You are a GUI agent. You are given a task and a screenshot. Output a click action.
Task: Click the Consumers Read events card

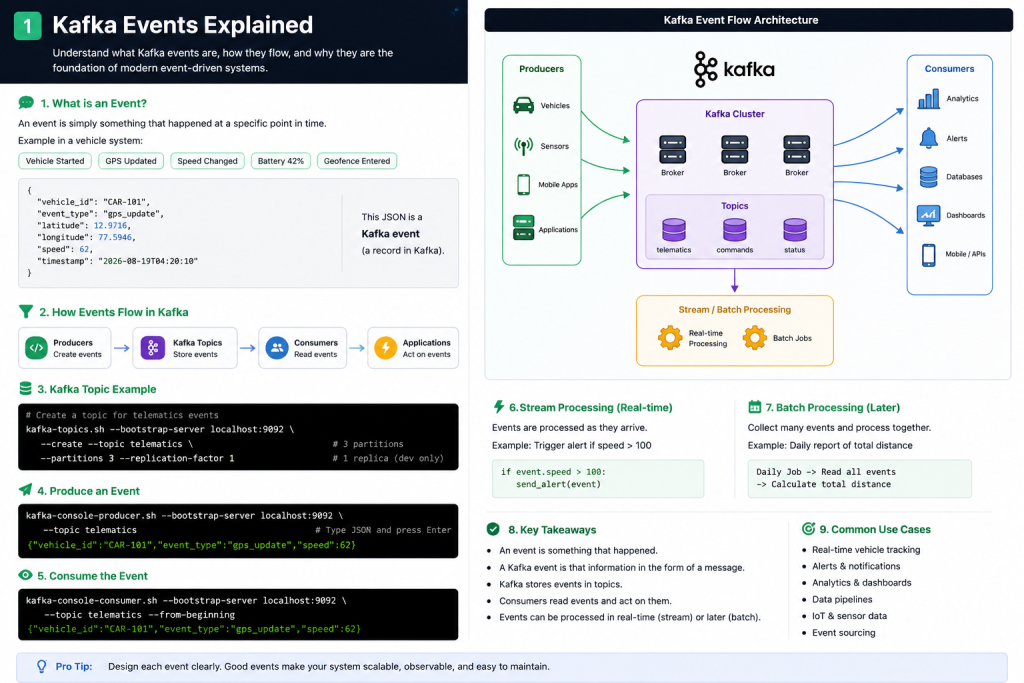pos(302,348)
